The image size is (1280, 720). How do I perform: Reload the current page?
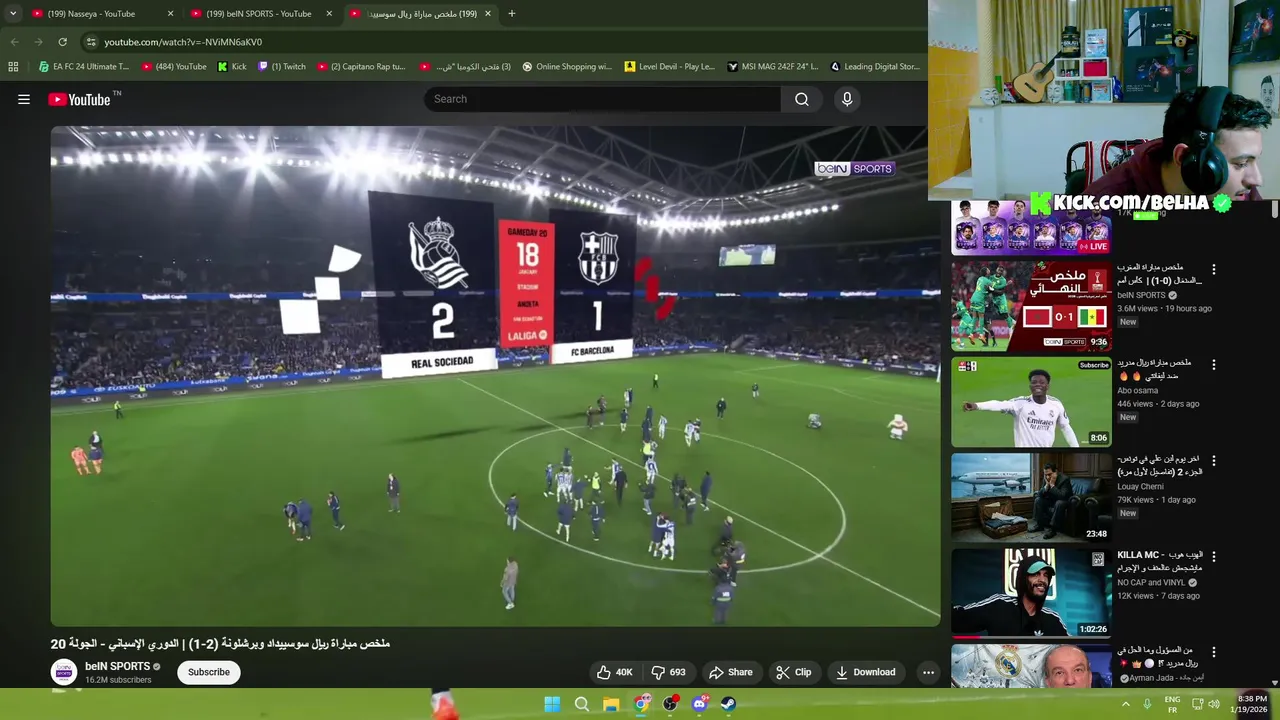point(62,42)
